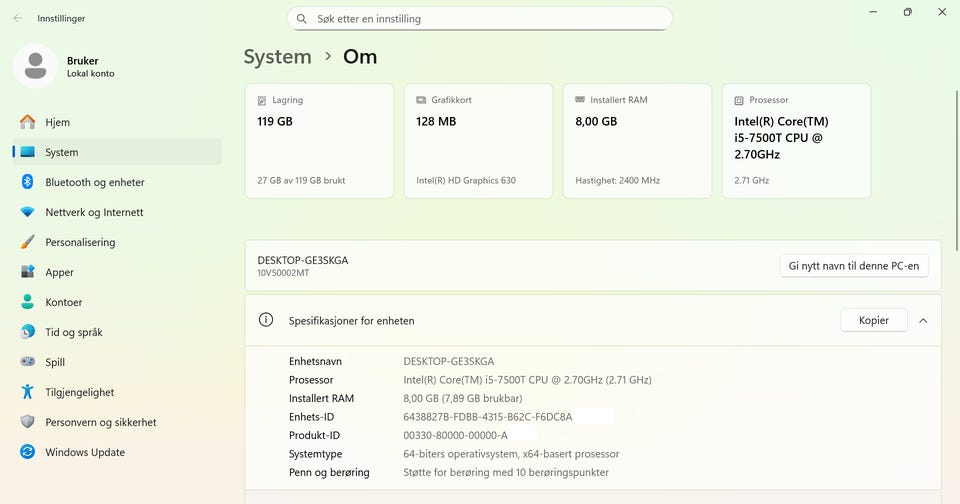
Task: Click the Windows Update sync icon
Action: point(28,452)
